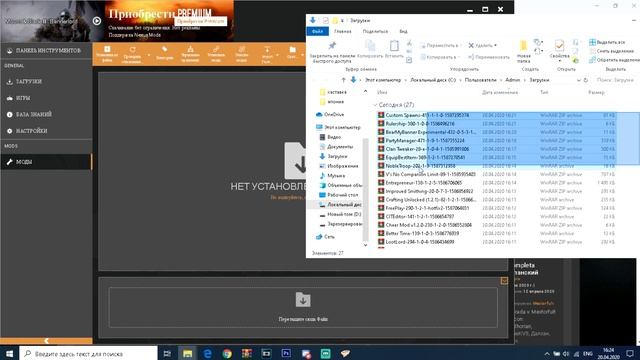Collapse the Today (Сегодня 27) file group
The height and width of the screenshot is (360, 640).
[375, 105]
